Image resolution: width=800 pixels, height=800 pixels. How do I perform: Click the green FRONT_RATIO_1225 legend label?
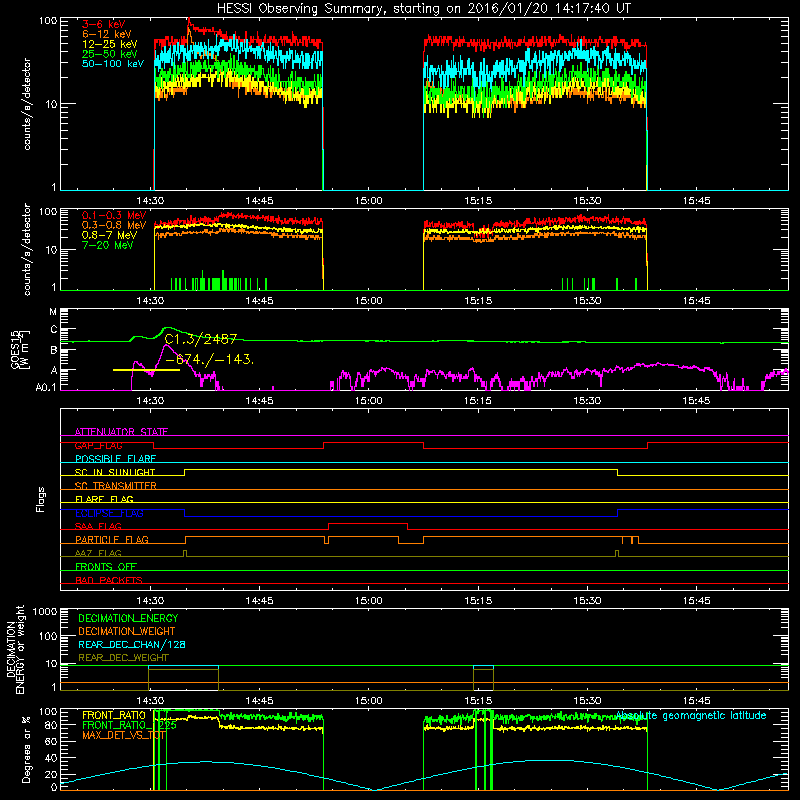pyautogui.click(x=129, y=725)
